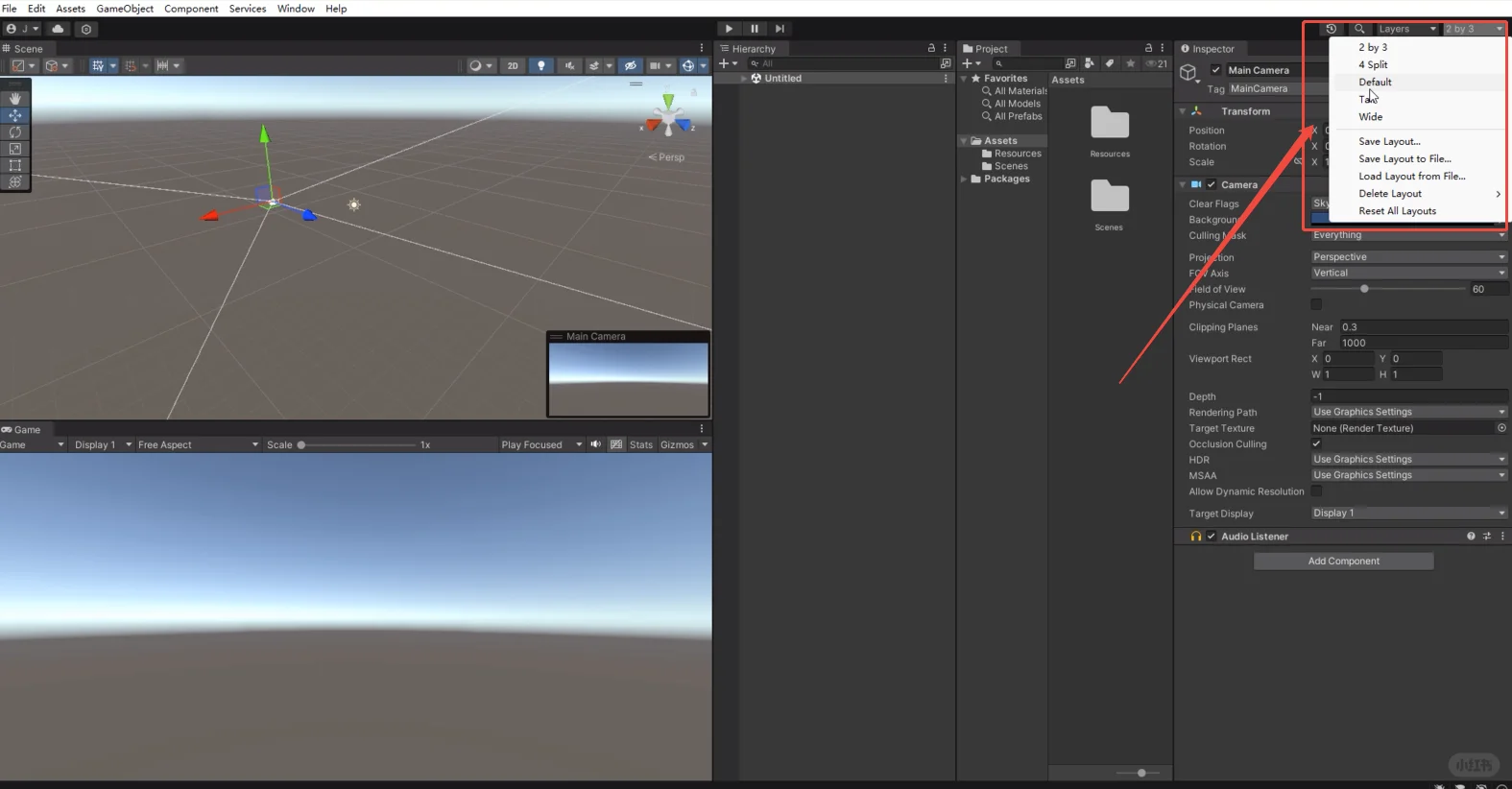The image size is (1512, 789).
Task: Click the Stats button in Game view
Action: pos(641,445)
